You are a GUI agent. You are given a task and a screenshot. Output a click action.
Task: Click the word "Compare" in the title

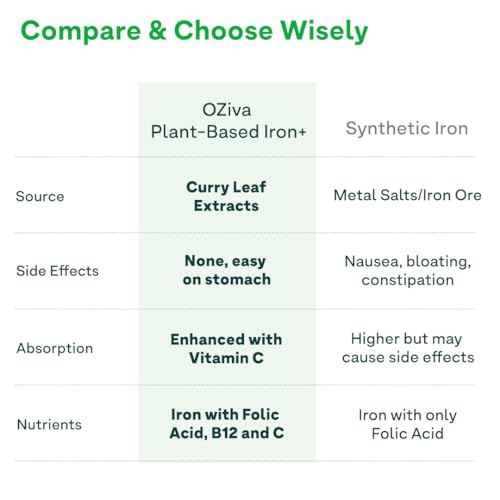[81, 31]
